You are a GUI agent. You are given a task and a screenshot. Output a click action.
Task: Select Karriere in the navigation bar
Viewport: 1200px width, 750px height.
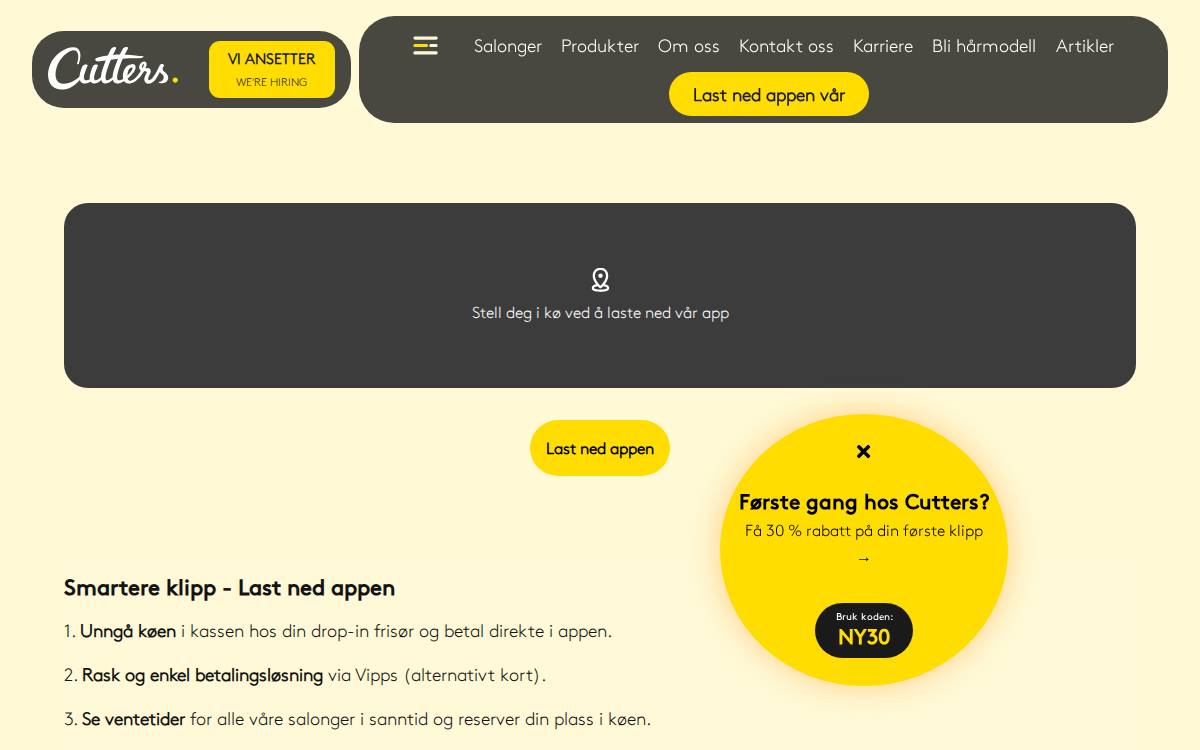[x=883, y=46]
